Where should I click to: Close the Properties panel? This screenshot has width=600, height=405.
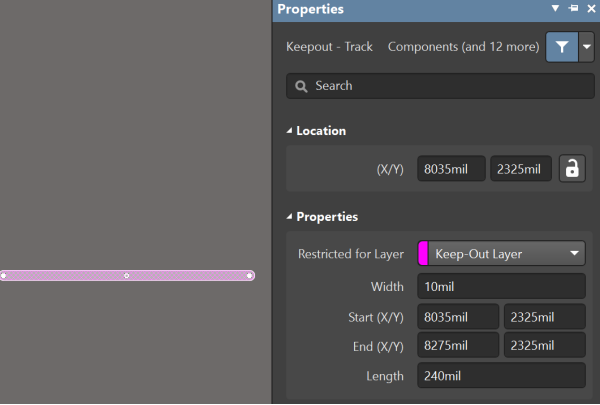(x=589, y=9)
